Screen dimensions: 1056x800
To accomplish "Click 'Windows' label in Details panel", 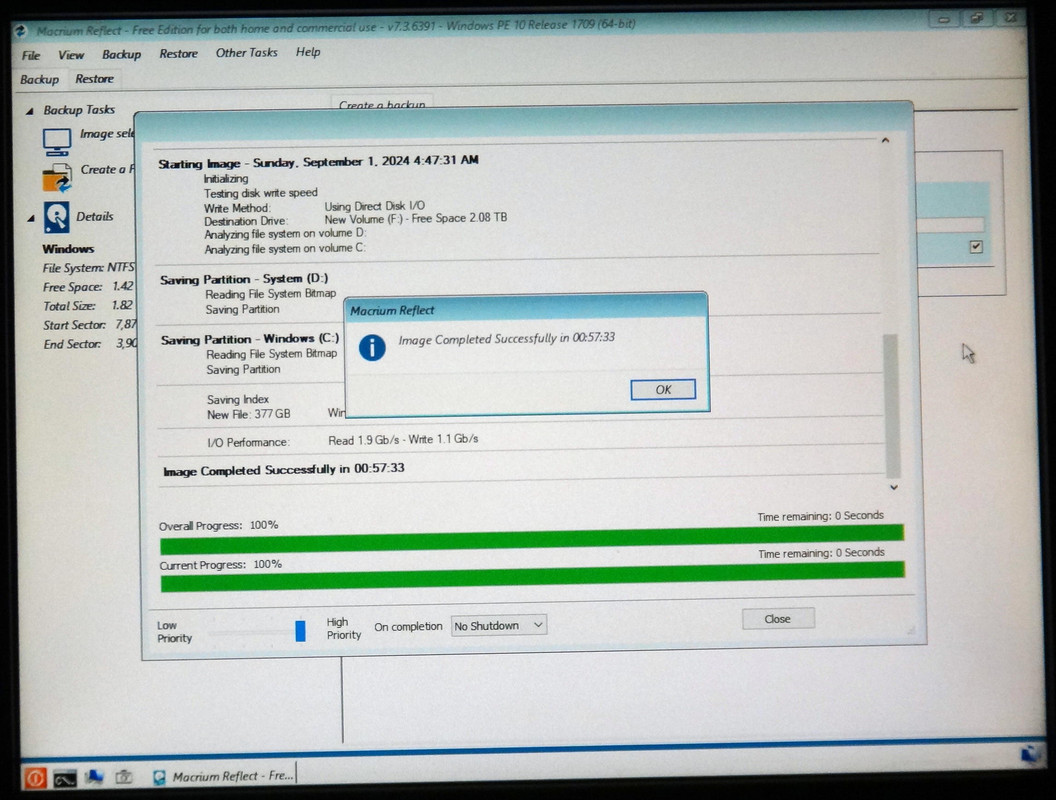I will pyautogui.click(x=68, y=249).
